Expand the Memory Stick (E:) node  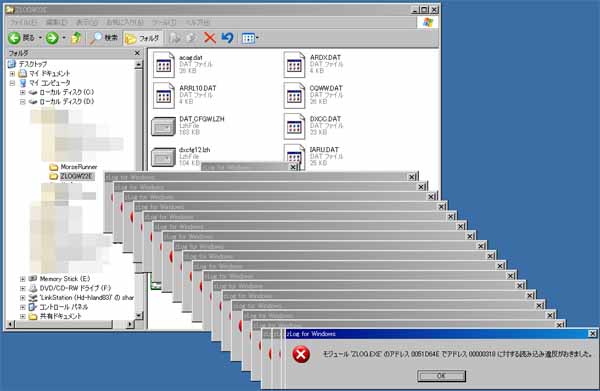22,279
